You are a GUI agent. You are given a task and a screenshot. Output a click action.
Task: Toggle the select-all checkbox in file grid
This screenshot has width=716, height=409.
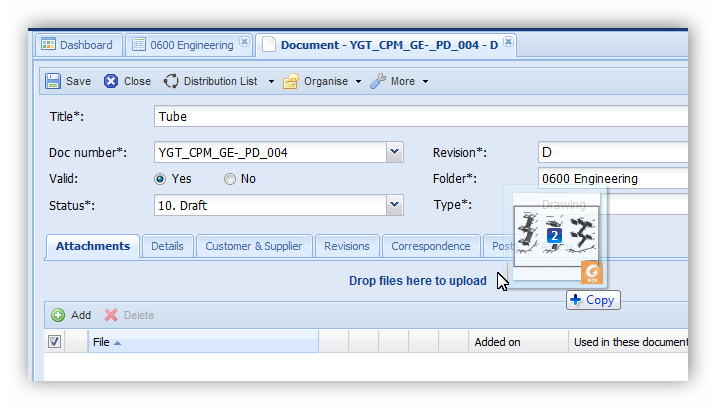[55, 342]
